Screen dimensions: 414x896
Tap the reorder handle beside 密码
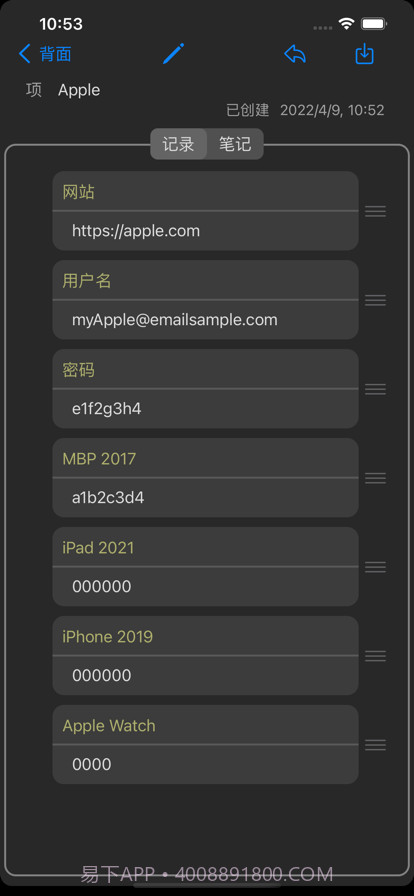click(x=375, y=389)
